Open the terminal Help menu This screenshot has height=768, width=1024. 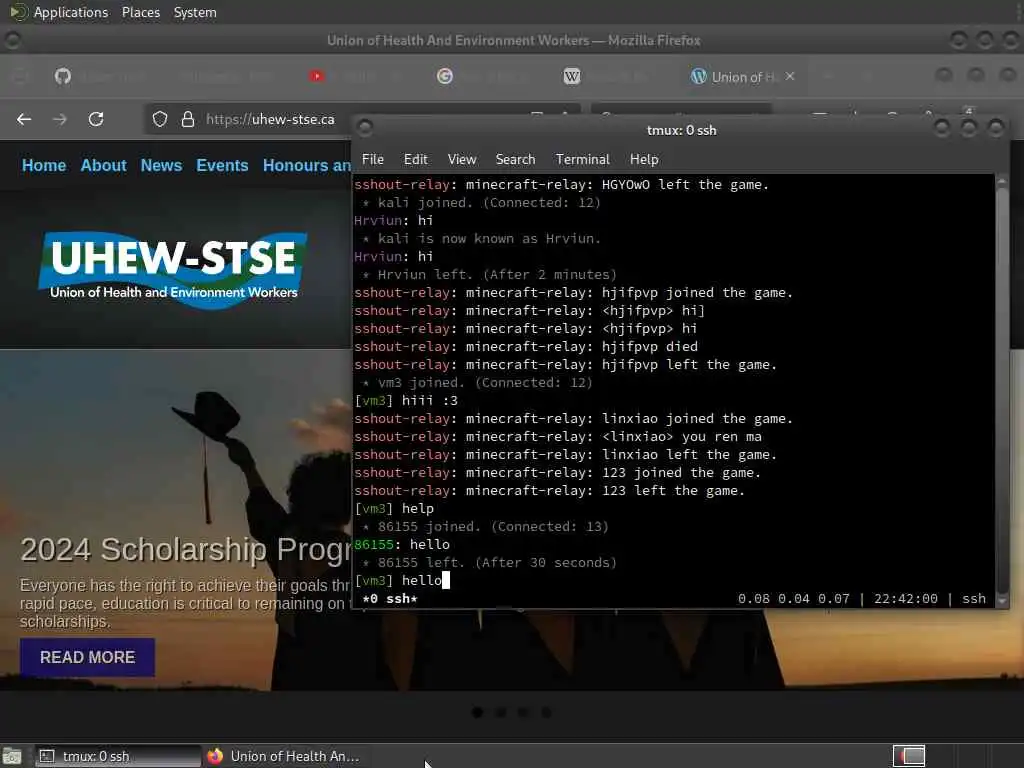coord(644,159)
